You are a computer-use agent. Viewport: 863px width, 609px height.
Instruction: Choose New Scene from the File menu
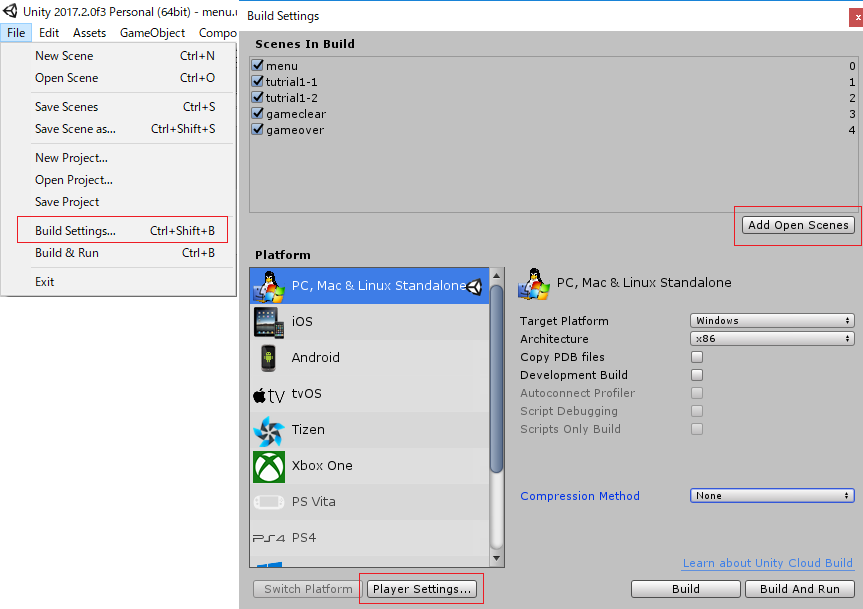tap(125, 56)
